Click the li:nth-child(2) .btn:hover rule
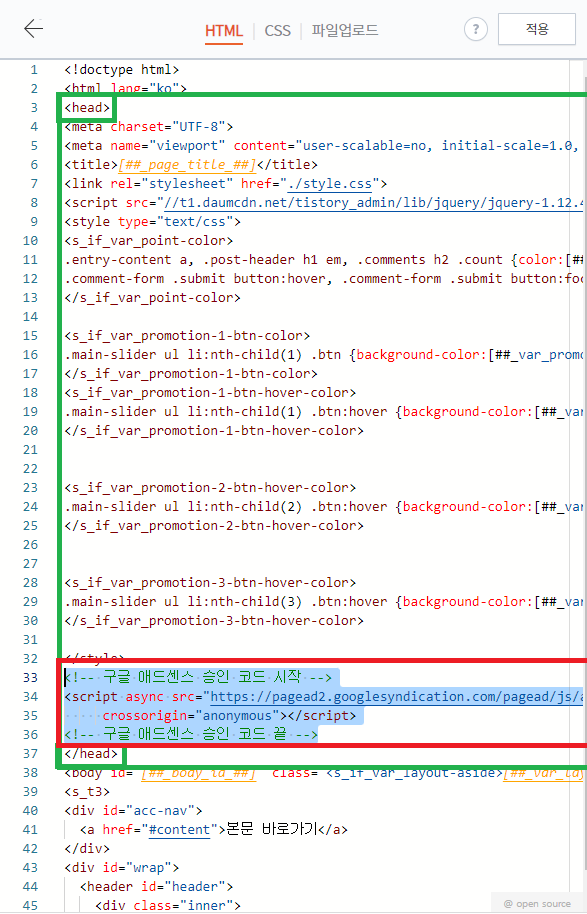 (324, 507)
